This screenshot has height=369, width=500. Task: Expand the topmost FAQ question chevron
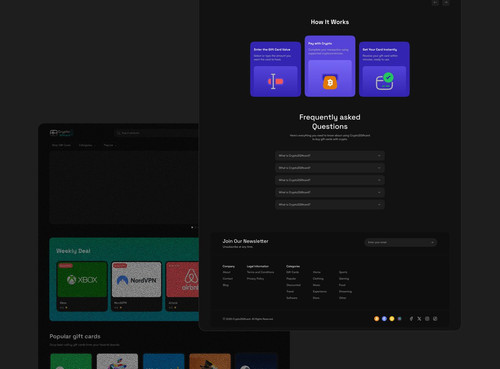[379, 156]
